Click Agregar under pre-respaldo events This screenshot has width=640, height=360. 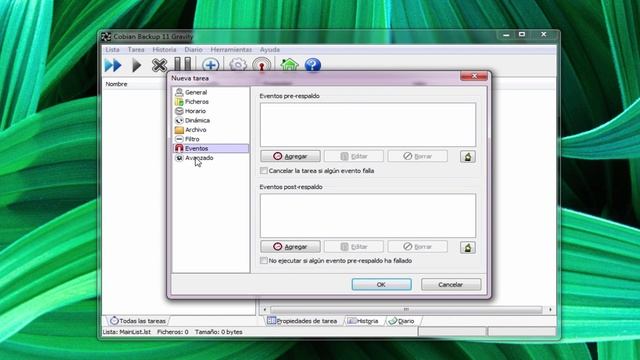point(290,156)
